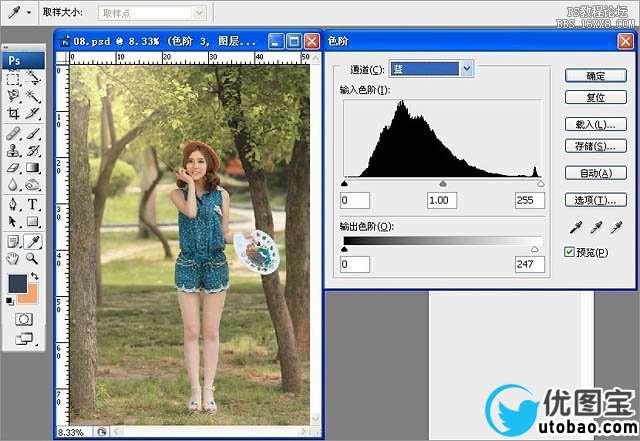Reset default foreground and background colors
Viewport: 640px width, 441px height.
[10, 302]
